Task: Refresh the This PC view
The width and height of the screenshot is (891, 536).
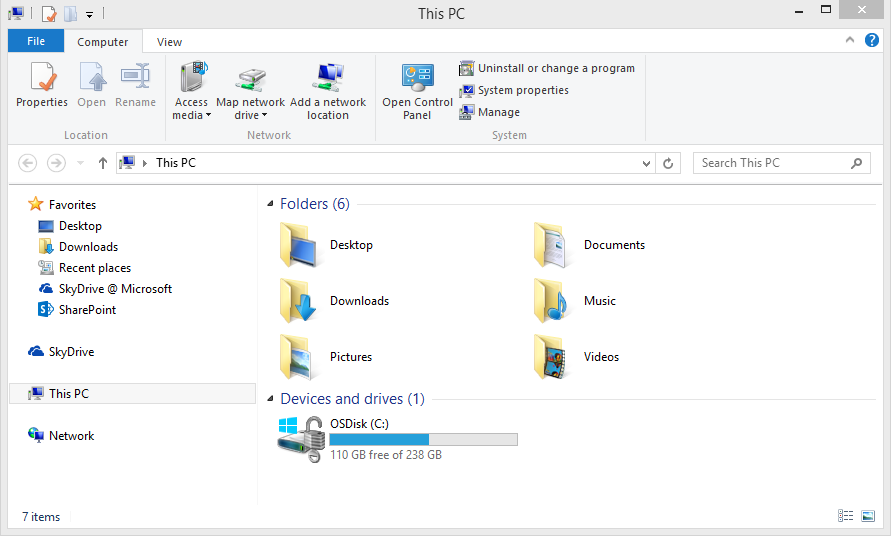Action: [x=669, y=163]
